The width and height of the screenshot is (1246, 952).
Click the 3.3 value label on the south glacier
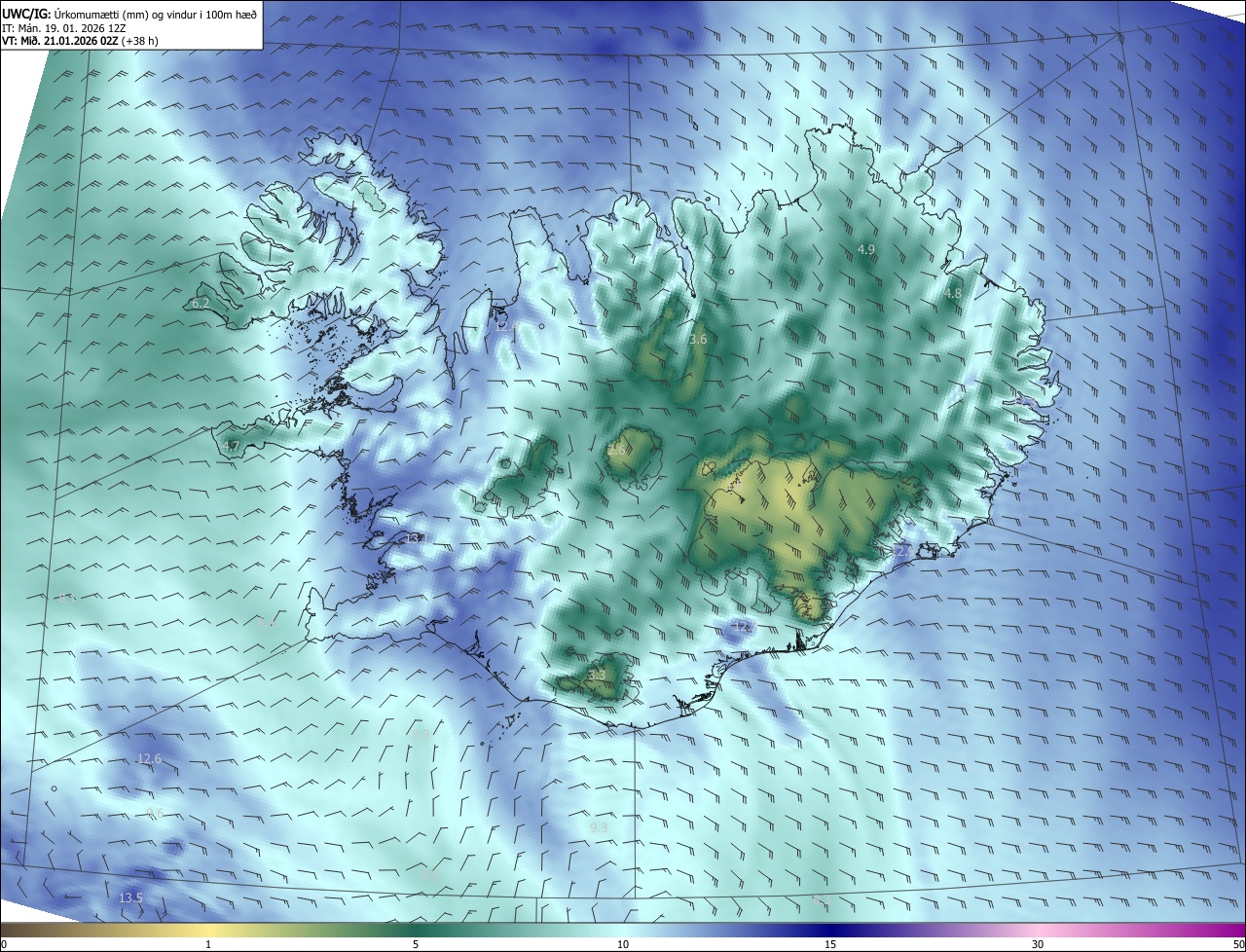pyautogui.click(x=596, y=675)
